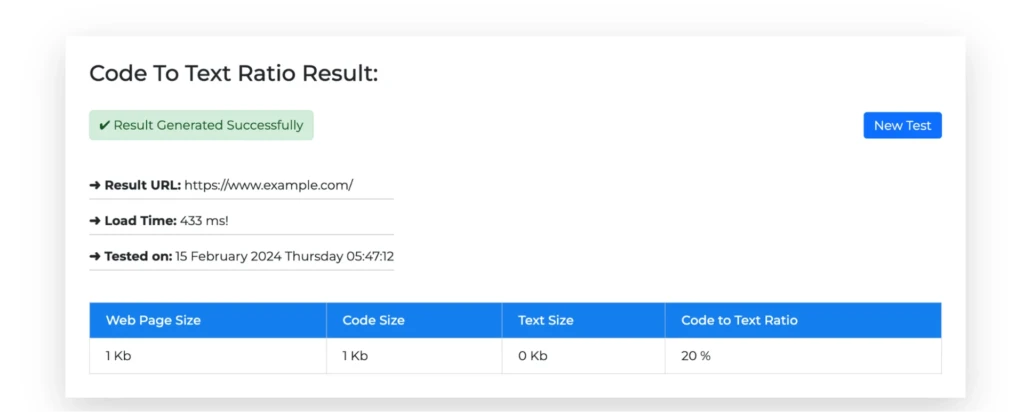
Task: Click the Code To Text Ratio Result heading
Action: click(233, 73)
